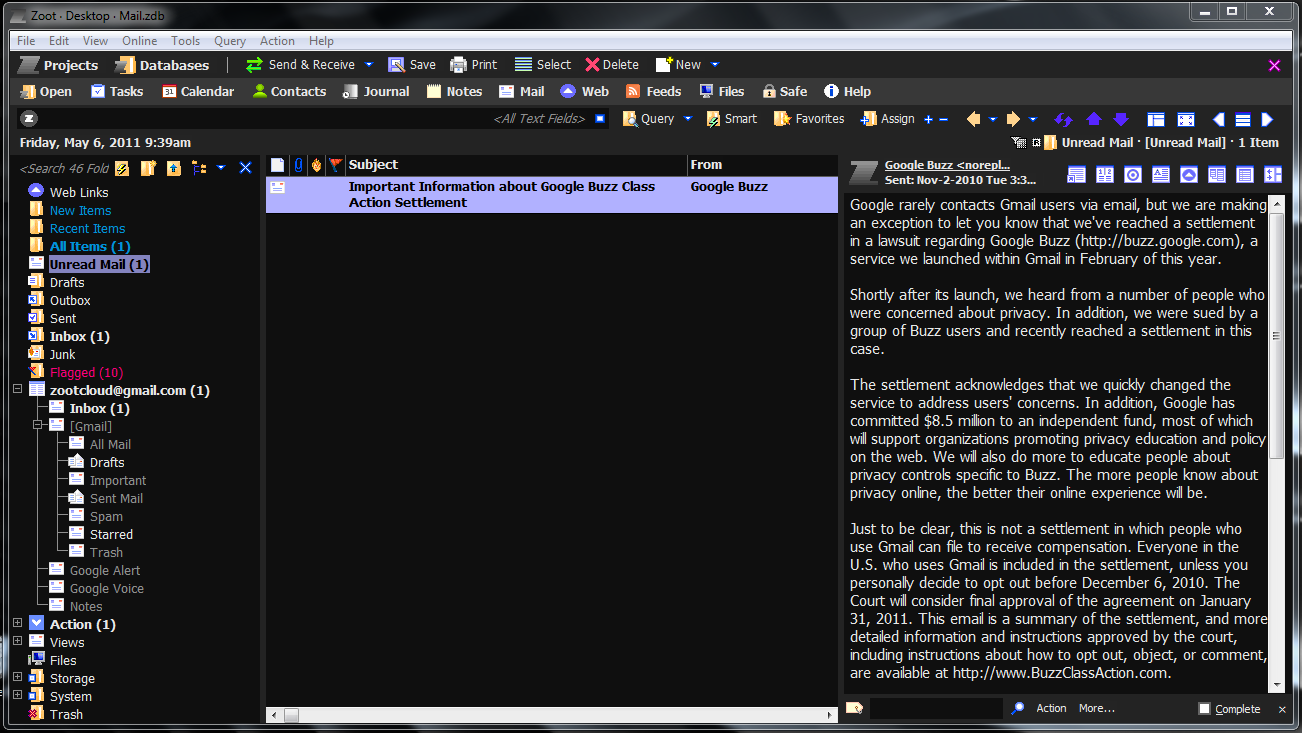Open the forward history dropdown arrow
This screenshot has width=1302, height=733.
1033,119
